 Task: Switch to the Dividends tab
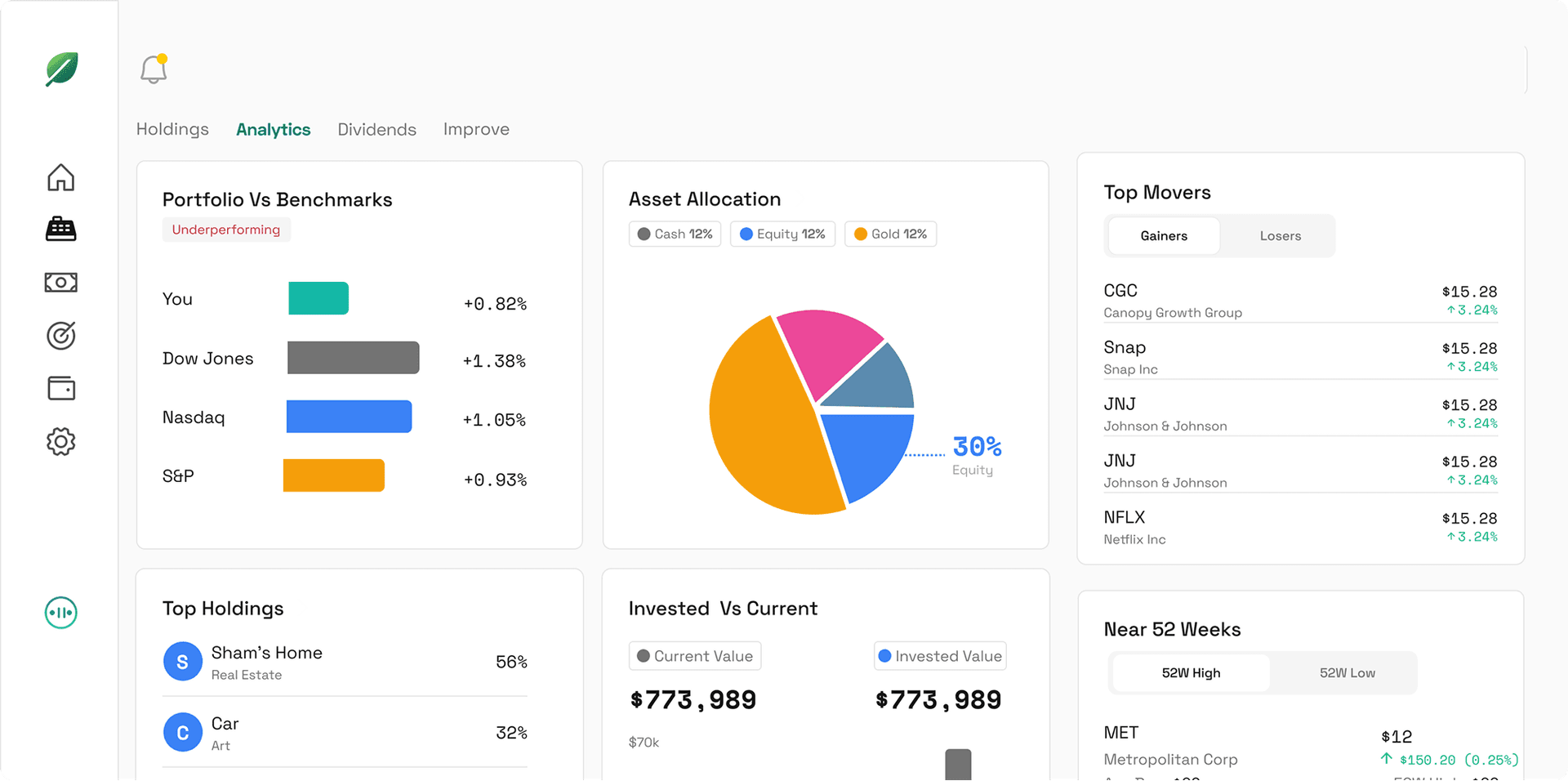(x=376, y=129)
